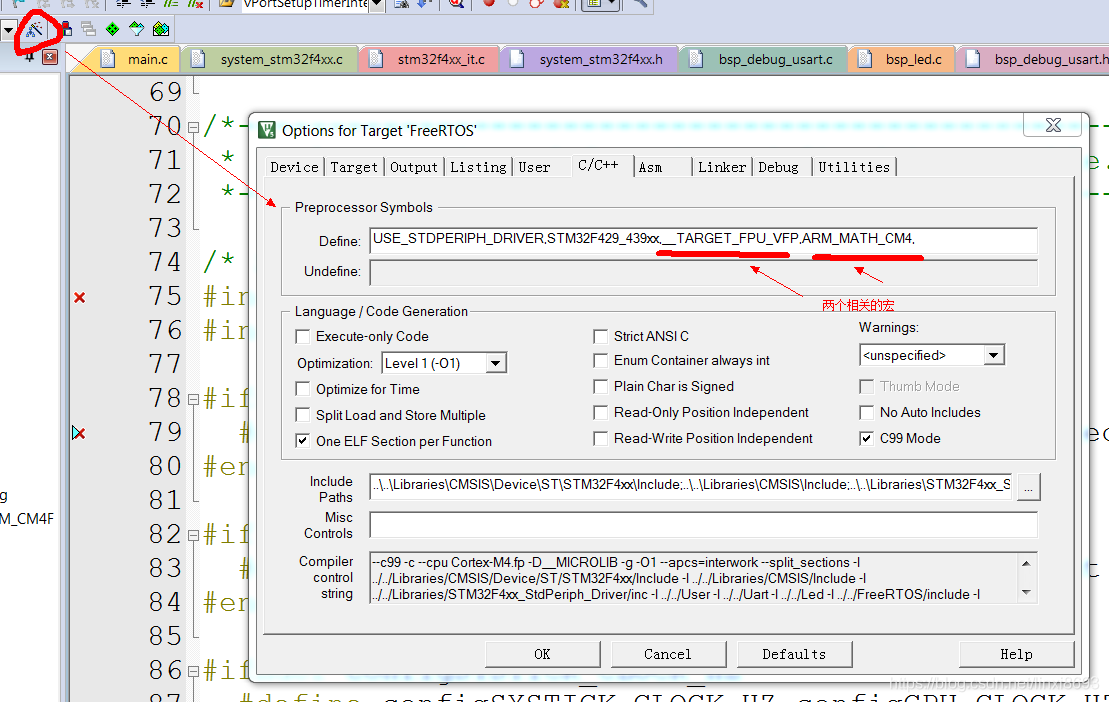This screenshot has height=702, width=1109.
Task: Uncheck One ELF Section per Function
Action: coord(303,441)
